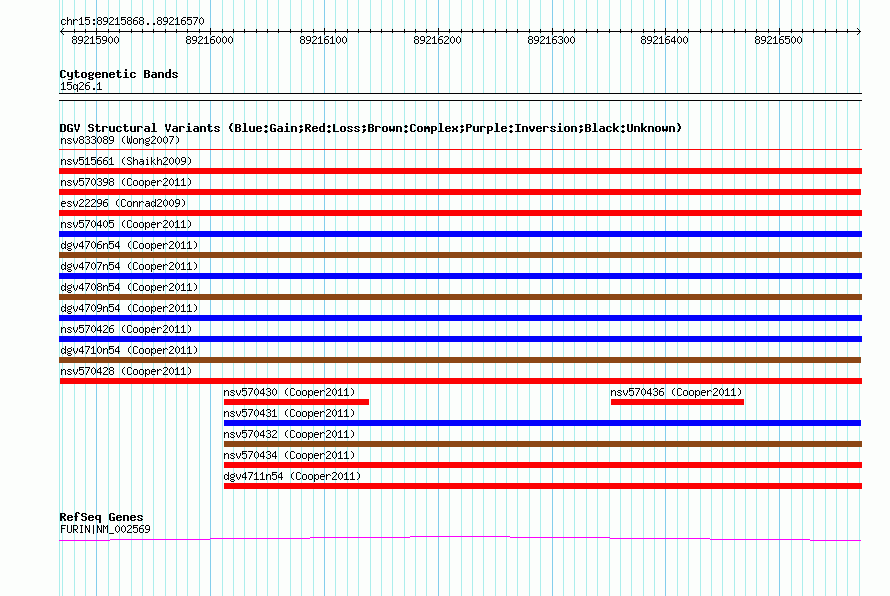The height and width of the screenshot is (596, 890).
Task: Click the blue gain bar under nsv570431
Action: (x=543, y=423)
